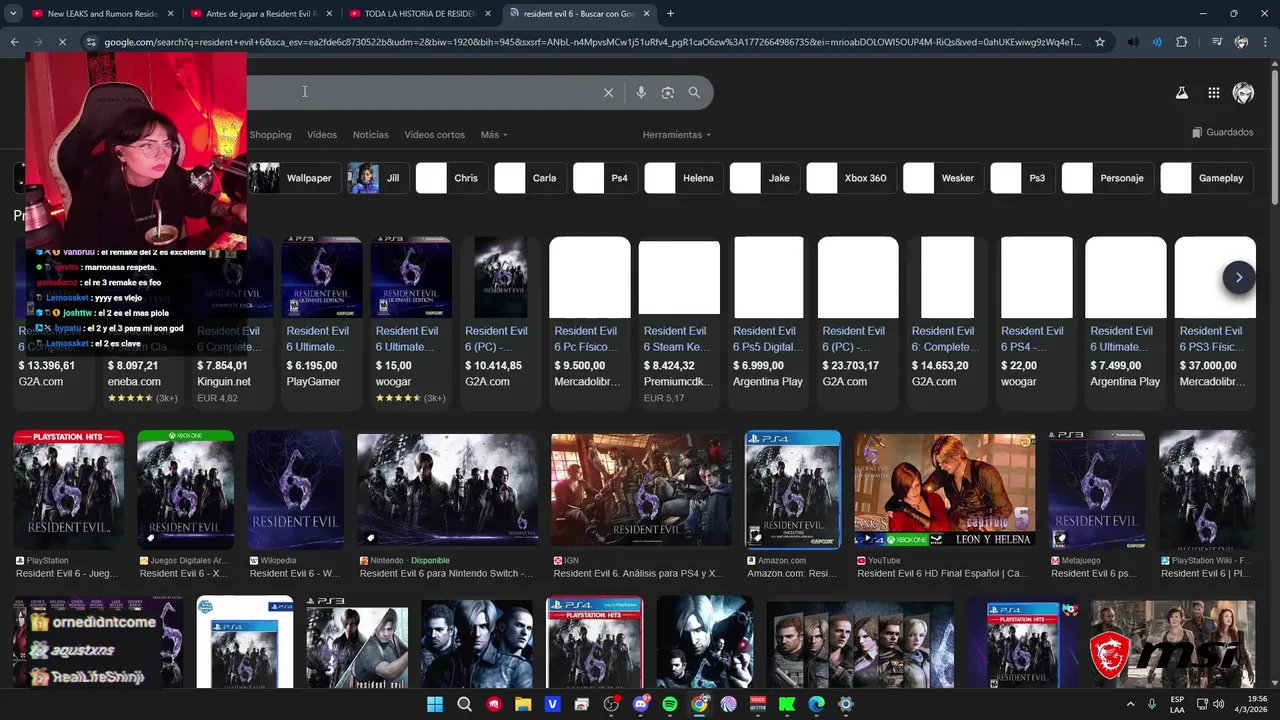
Task: Open the Google account avatar
Action: click(1243, 93)
